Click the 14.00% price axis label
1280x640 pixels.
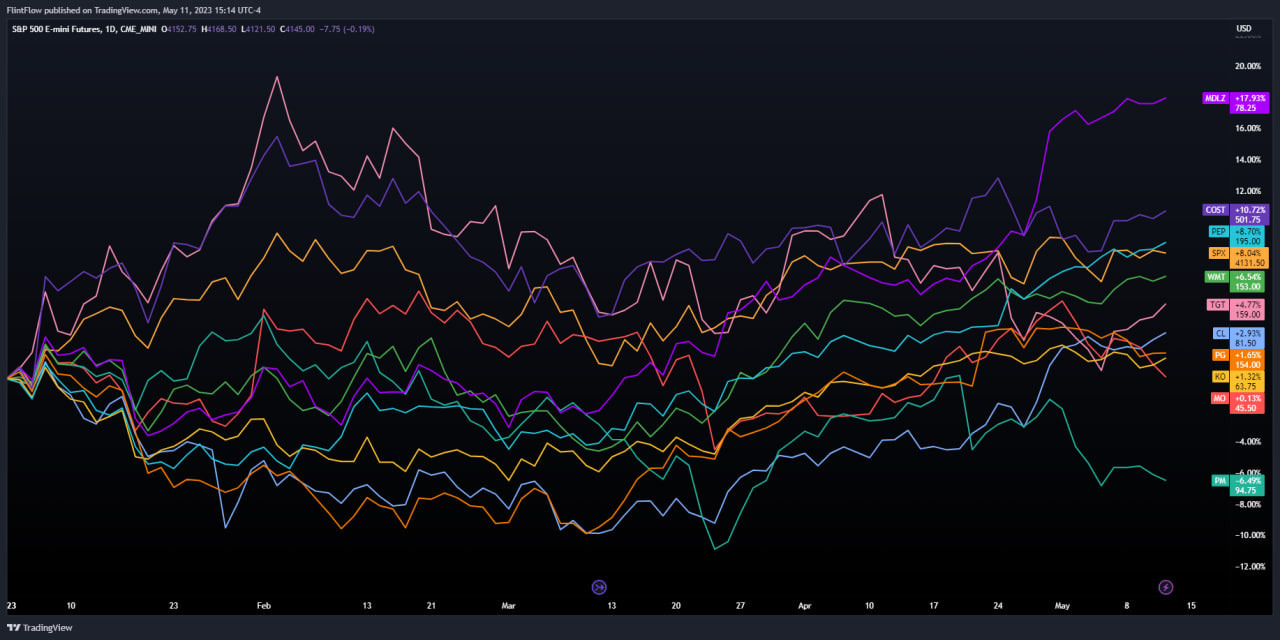[1248, 160]
